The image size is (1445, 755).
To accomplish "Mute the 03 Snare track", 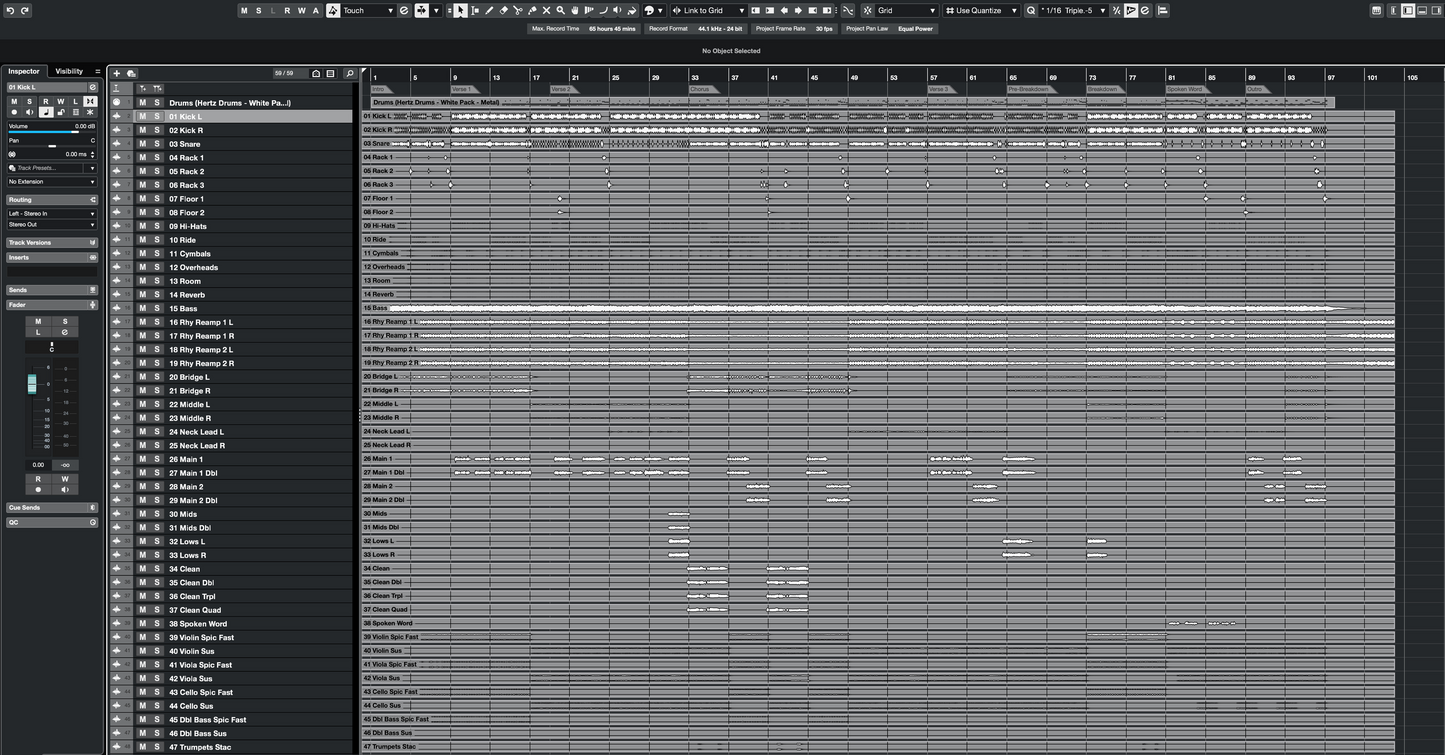I will 141,144.
